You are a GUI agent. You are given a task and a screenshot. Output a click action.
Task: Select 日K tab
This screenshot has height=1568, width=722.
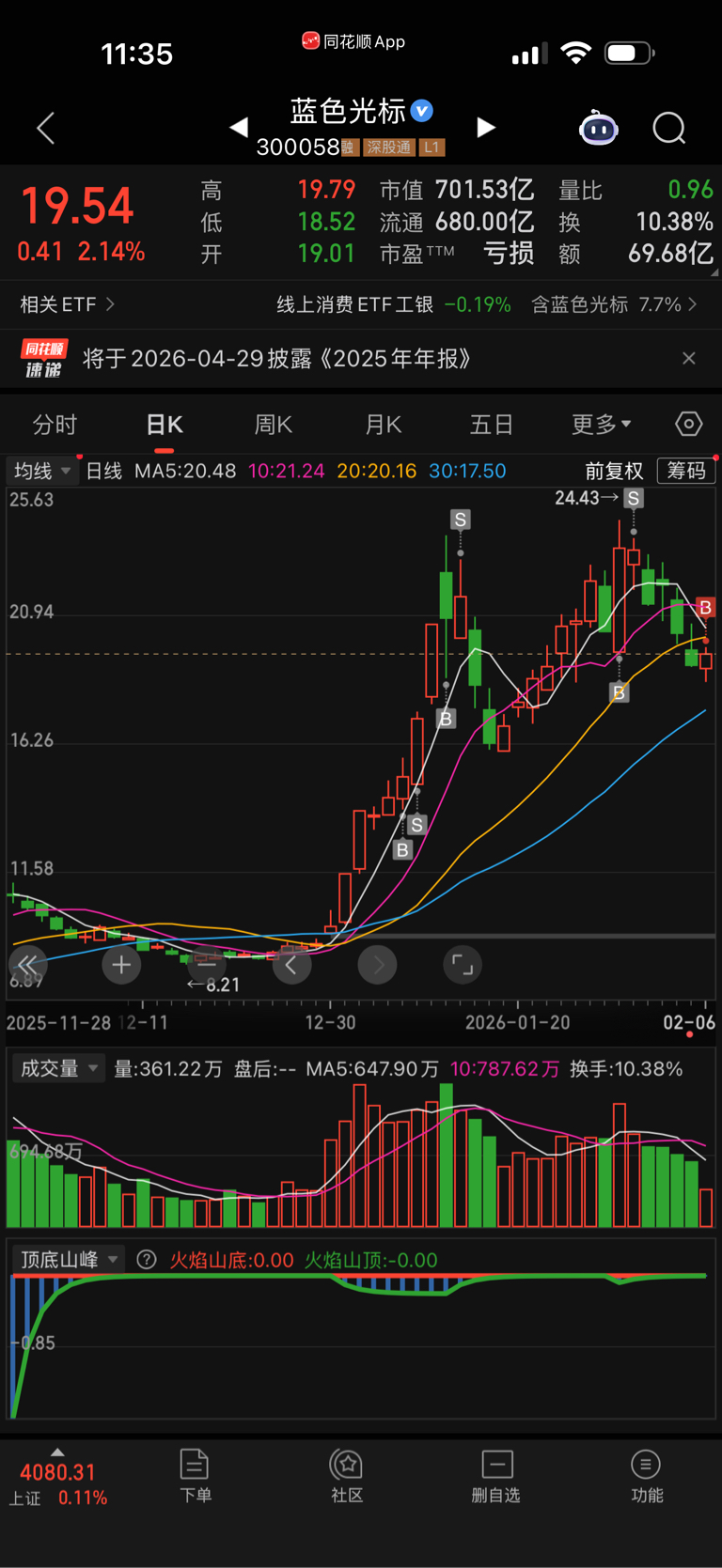point(165,425)
